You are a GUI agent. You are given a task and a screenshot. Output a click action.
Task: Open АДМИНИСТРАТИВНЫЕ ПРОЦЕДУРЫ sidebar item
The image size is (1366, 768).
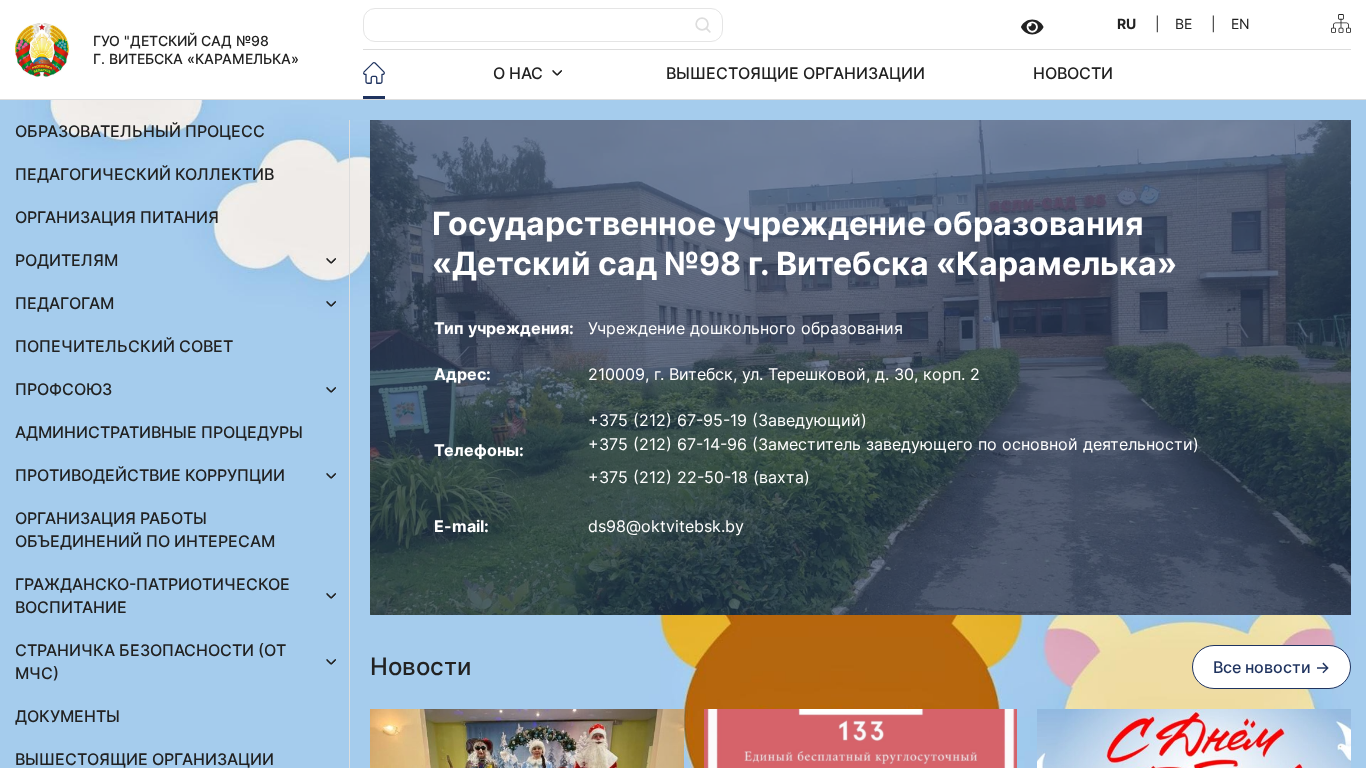pyautogui.click(x=159, y=432)
